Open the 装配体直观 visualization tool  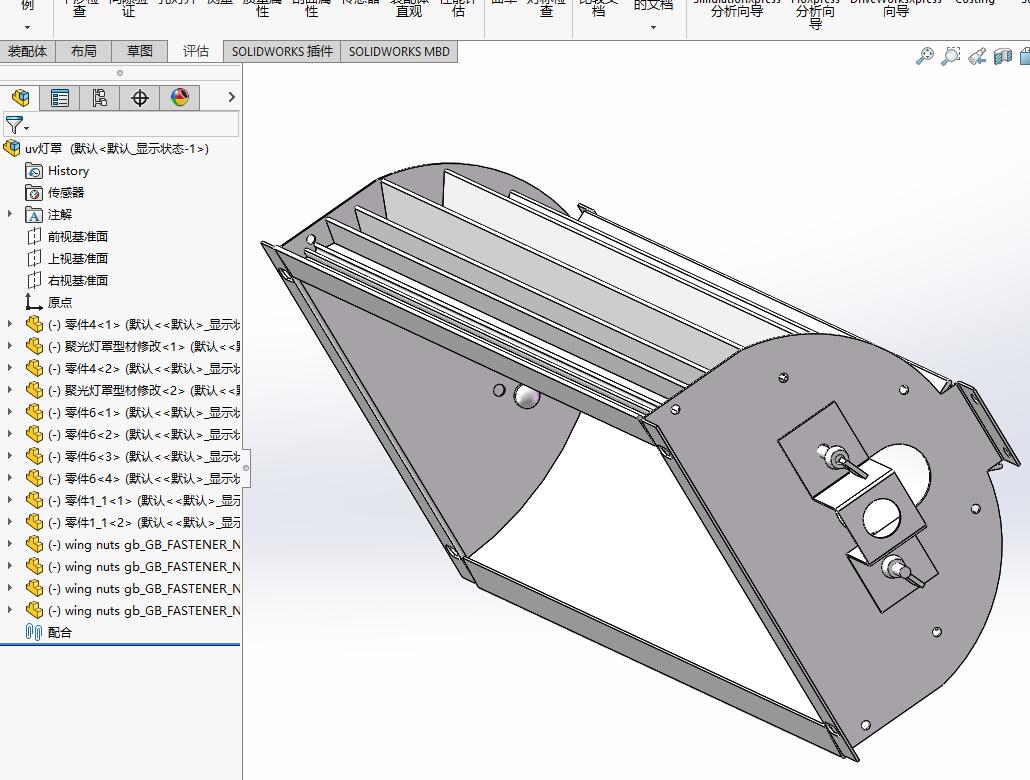409,8
